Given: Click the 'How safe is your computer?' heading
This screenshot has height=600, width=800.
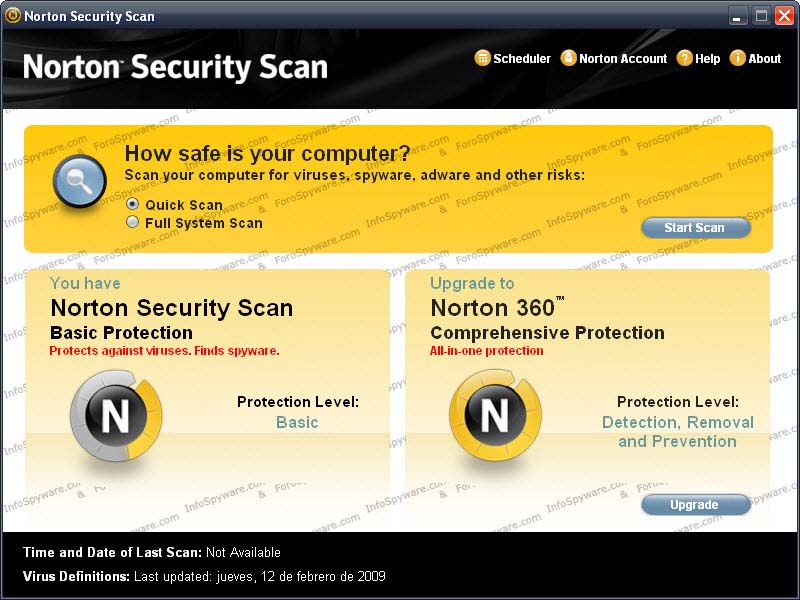Looking at the screenshot, I should pos(267,153).
